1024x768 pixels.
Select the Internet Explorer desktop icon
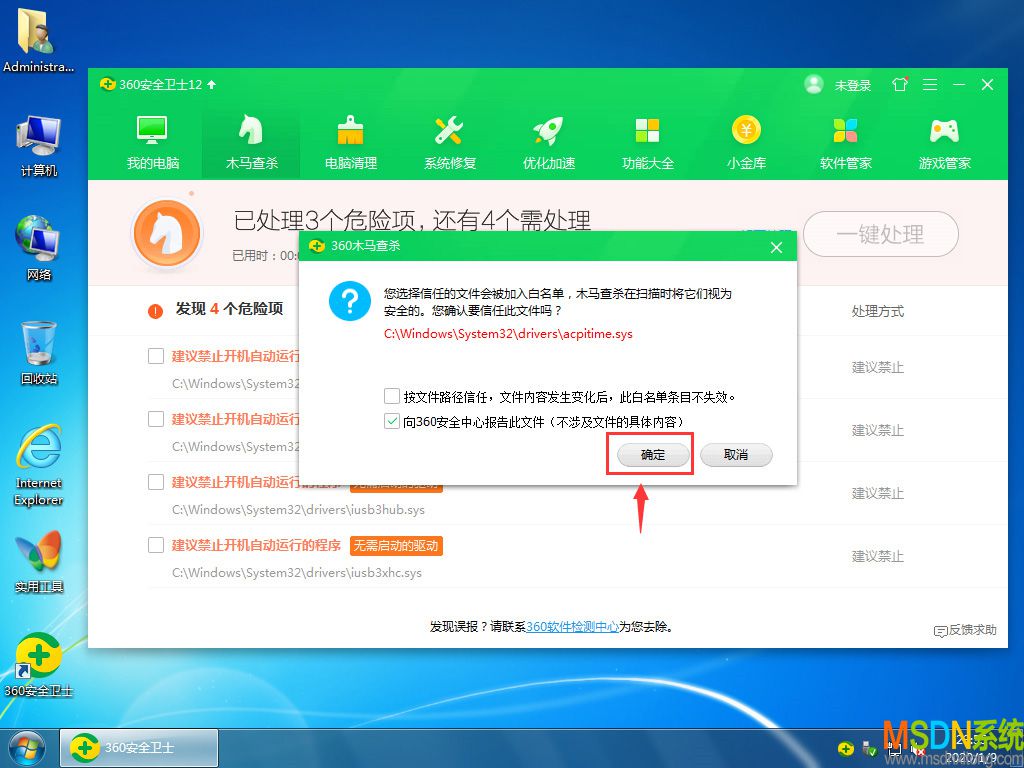(x=39, y=465)
